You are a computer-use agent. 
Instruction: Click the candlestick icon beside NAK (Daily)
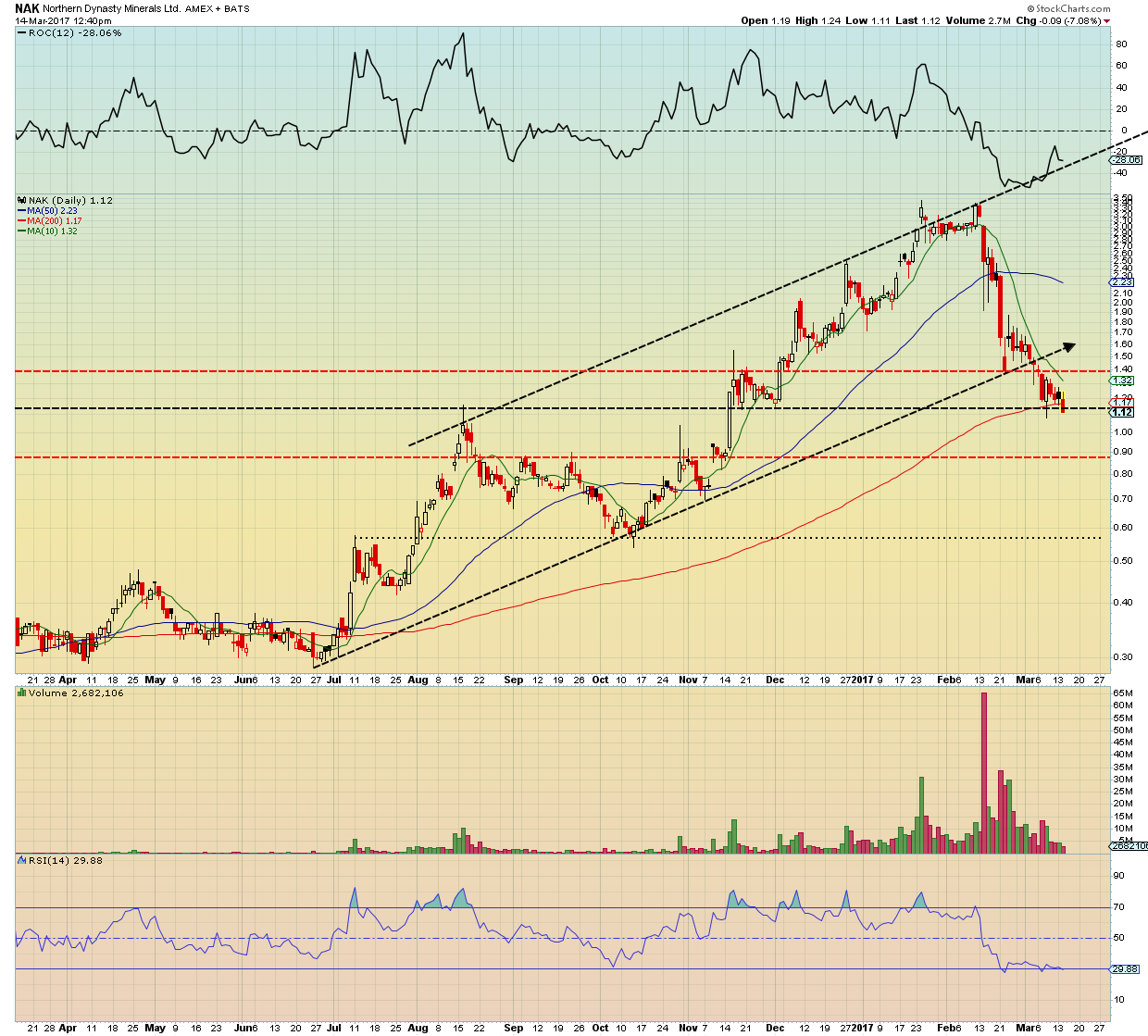coord(23,201)
